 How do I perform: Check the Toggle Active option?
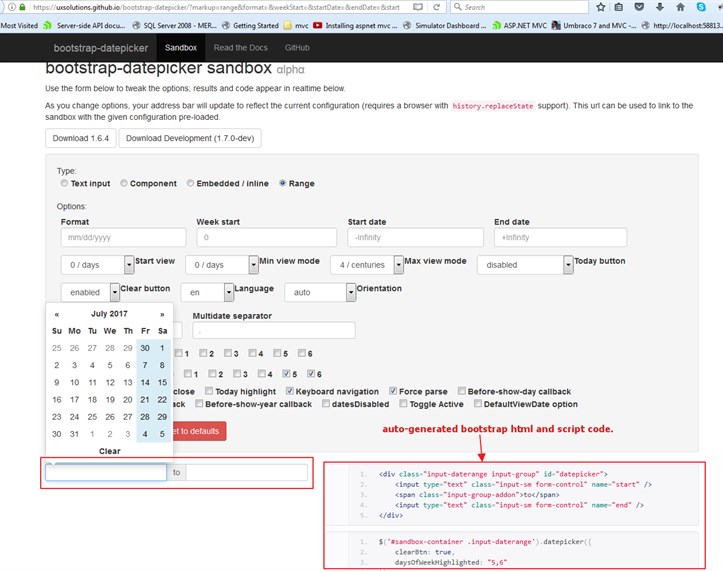pos(403,404)
